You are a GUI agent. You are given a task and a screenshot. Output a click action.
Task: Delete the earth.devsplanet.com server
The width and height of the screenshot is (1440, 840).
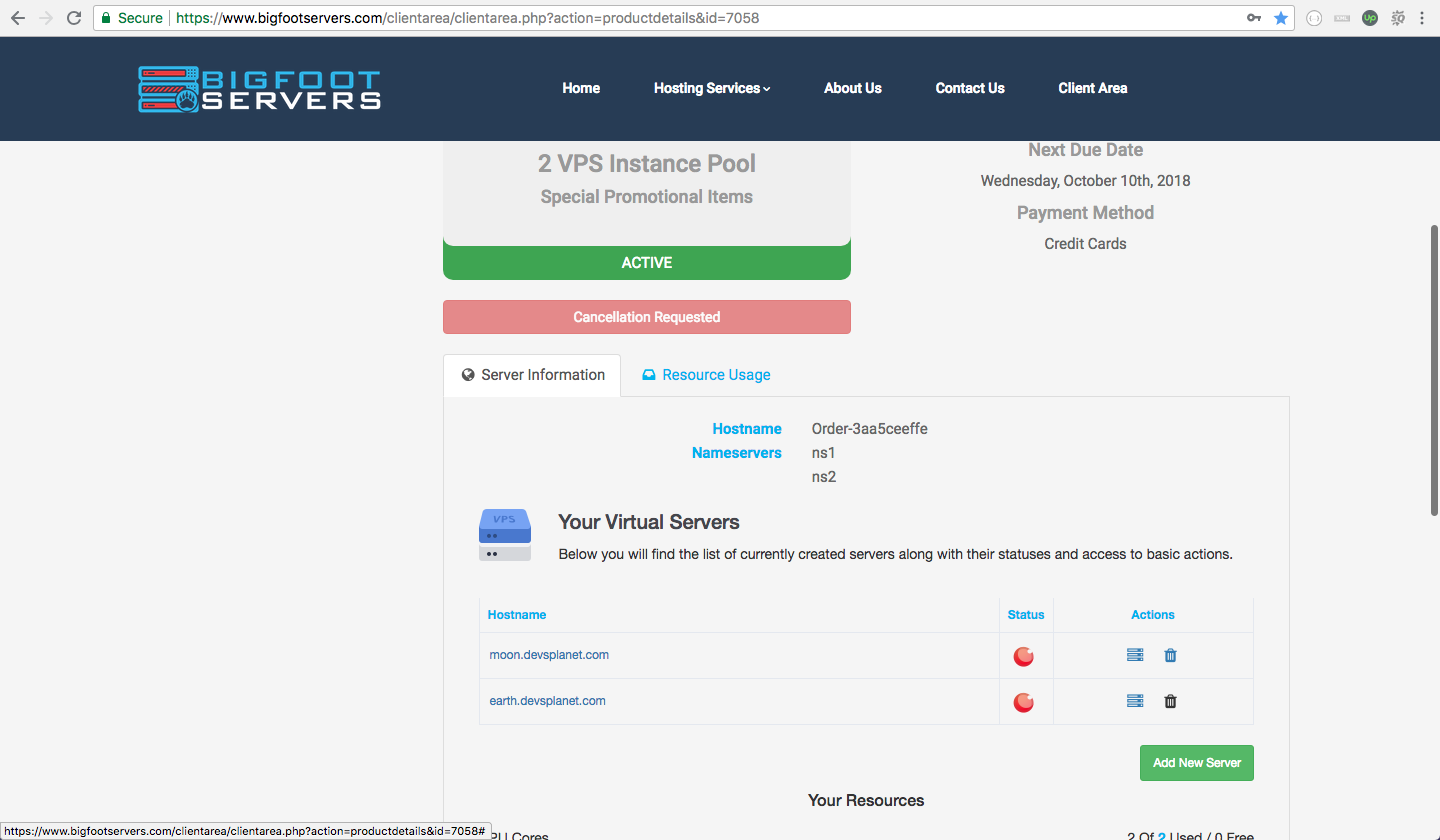(1170, 701)
